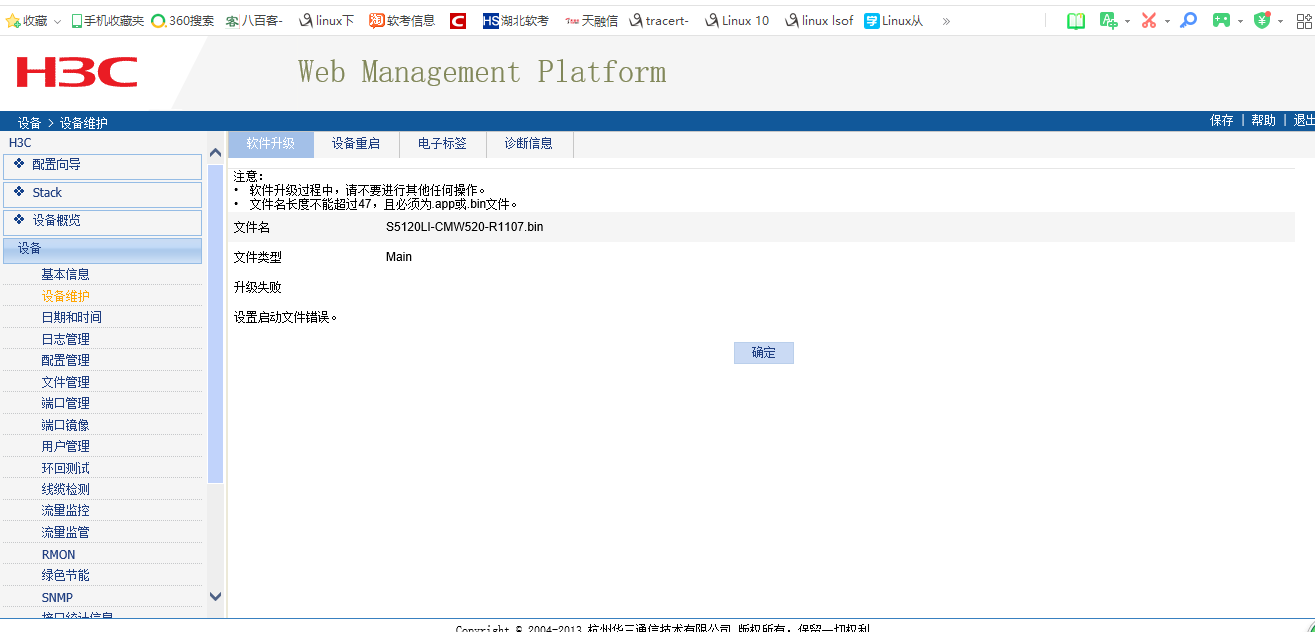The width and height of the screenshot is (1315, 632).
Task: Open the Linux从 bookmark
Action: pyautogui.click(x=893, y=21)
